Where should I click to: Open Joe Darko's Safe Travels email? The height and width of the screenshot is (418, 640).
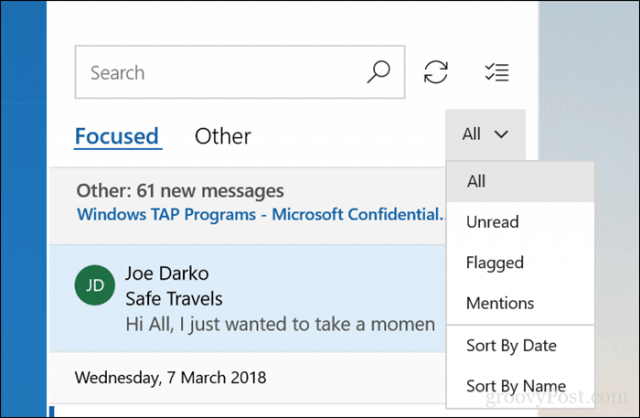247,298
